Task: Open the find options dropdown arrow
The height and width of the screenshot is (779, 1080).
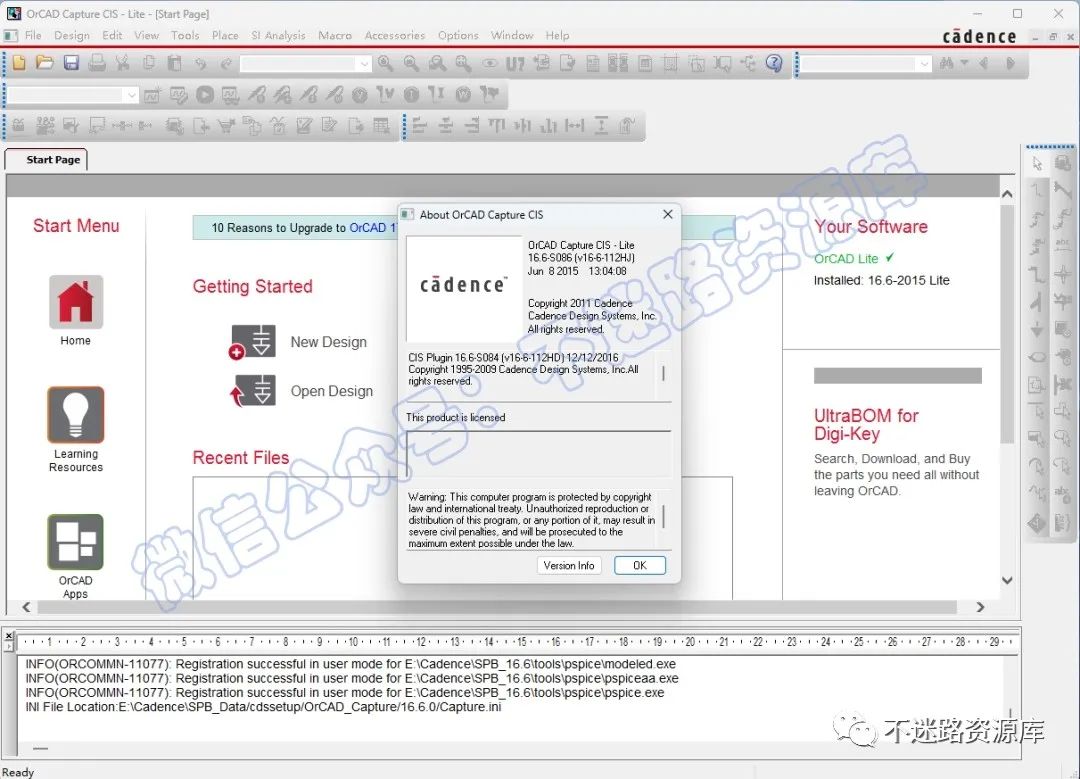Action: click(x=964, y=63)
